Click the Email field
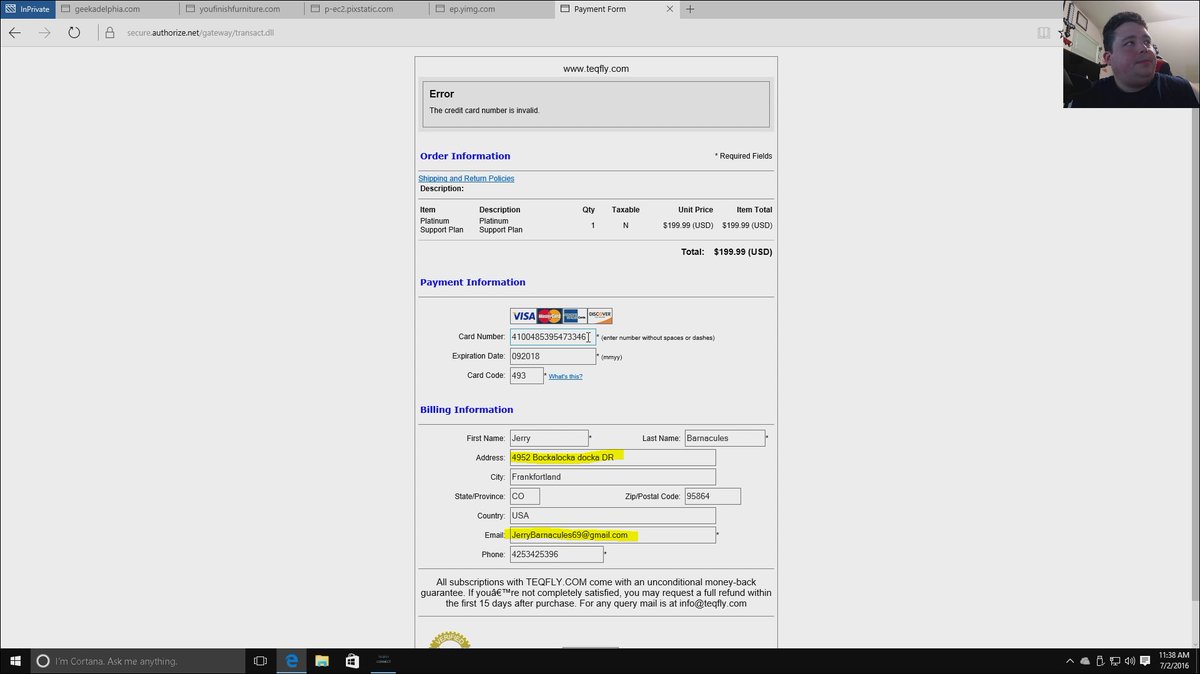Image resolution: width=1200 pixels, height=674 pixels. pyautogui.click(x=613, y=535)
